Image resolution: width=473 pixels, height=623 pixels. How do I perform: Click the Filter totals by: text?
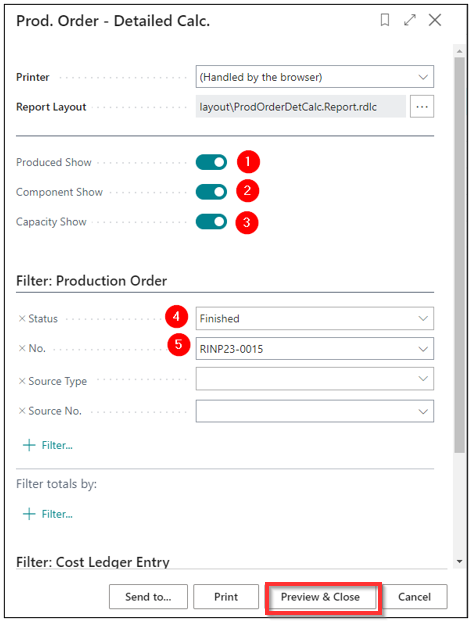[x=56, y=484]
